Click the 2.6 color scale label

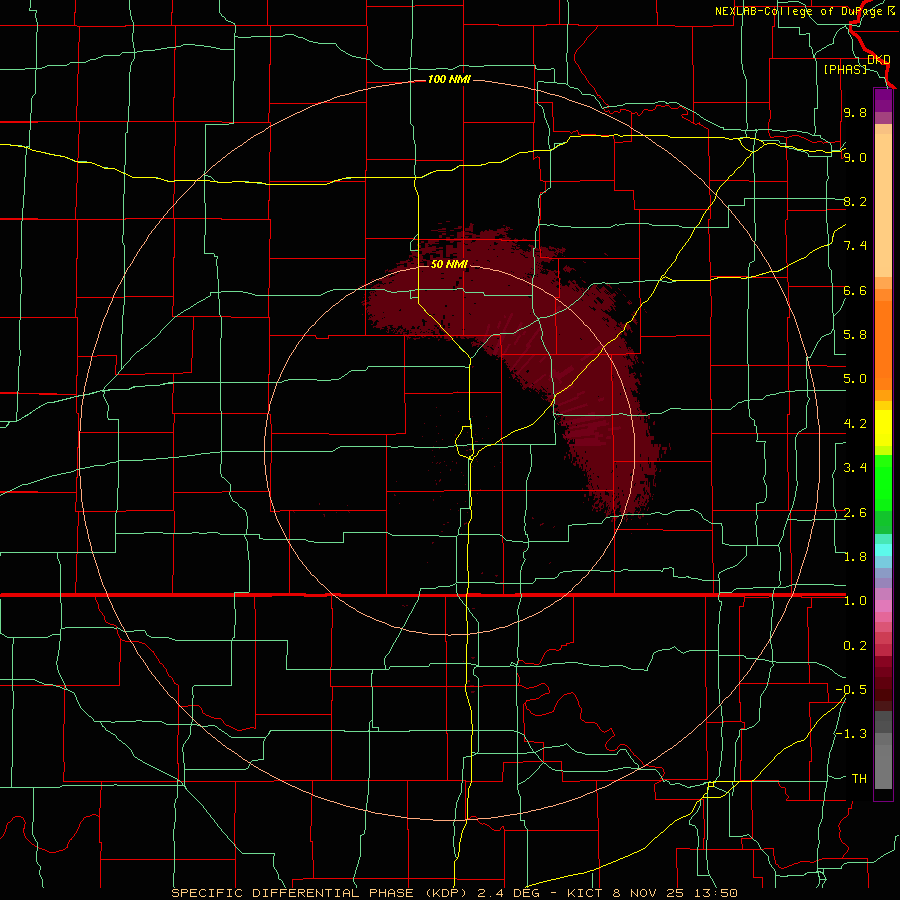pyautogui.click(x=855, y=513)
